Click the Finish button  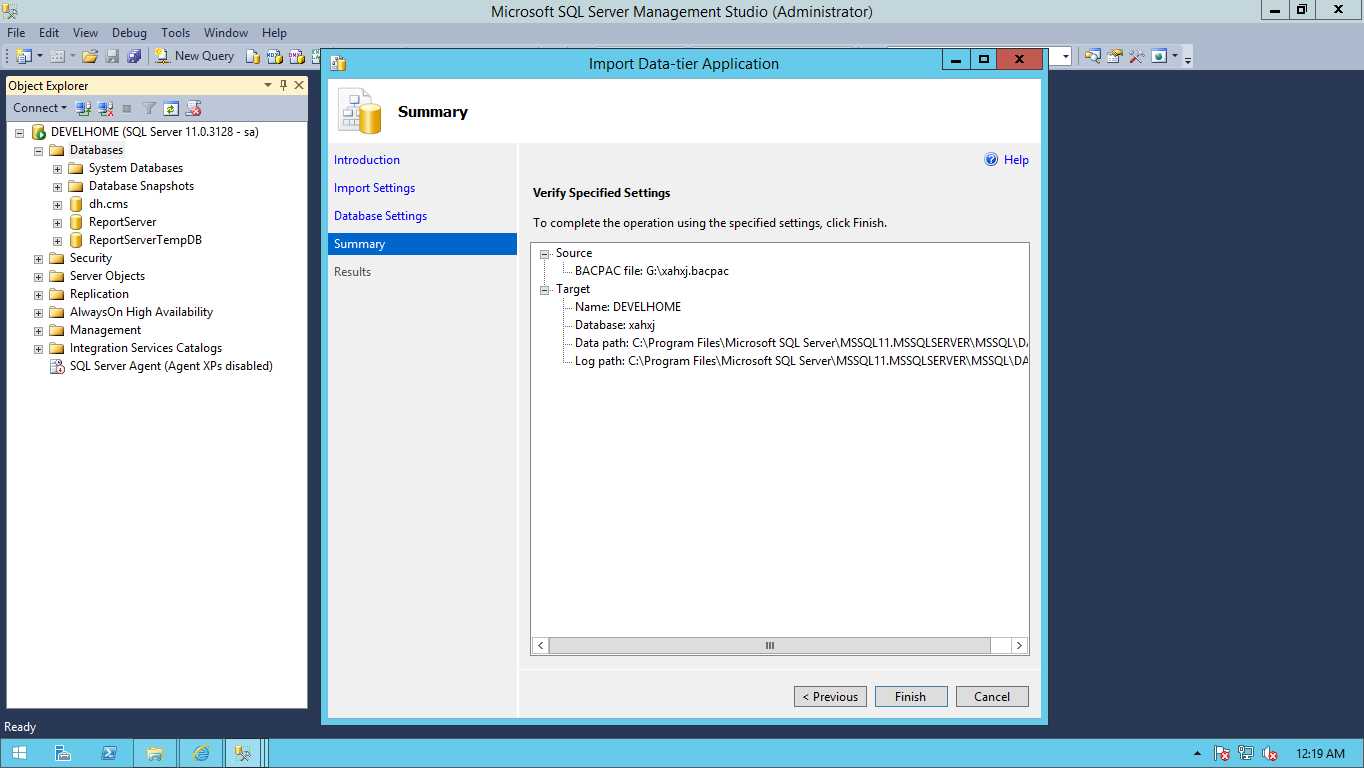tap(911, 697)
